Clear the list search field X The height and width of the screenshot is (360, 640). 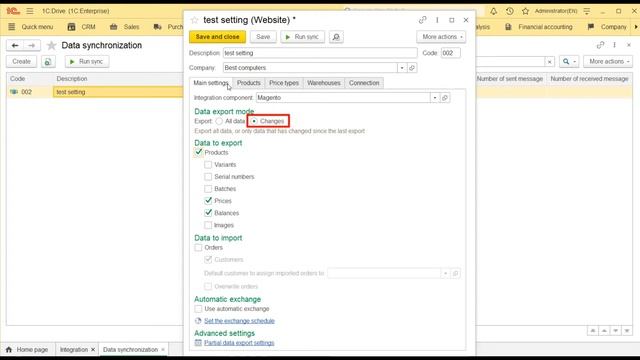click(x=550, y=62)
